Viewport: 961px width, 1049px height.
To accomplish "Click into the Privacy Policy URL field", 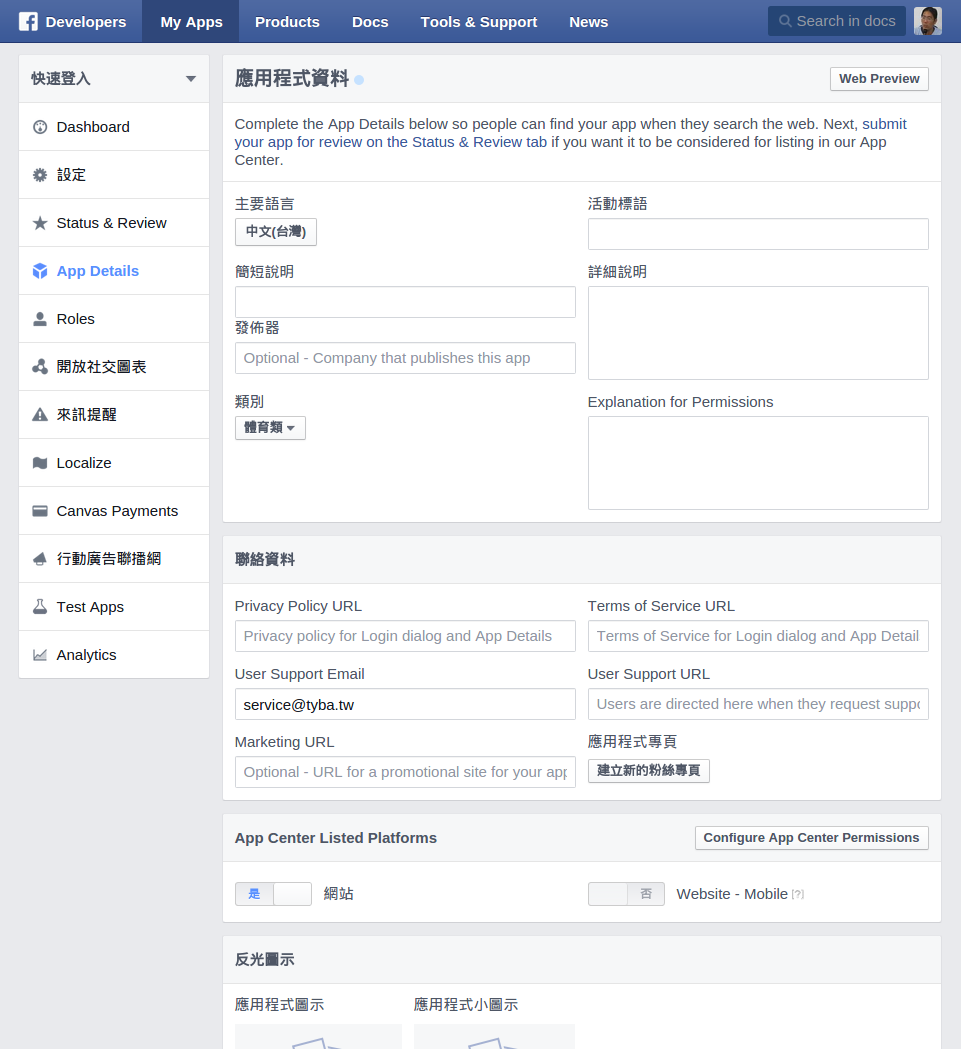I will [405, 636].
